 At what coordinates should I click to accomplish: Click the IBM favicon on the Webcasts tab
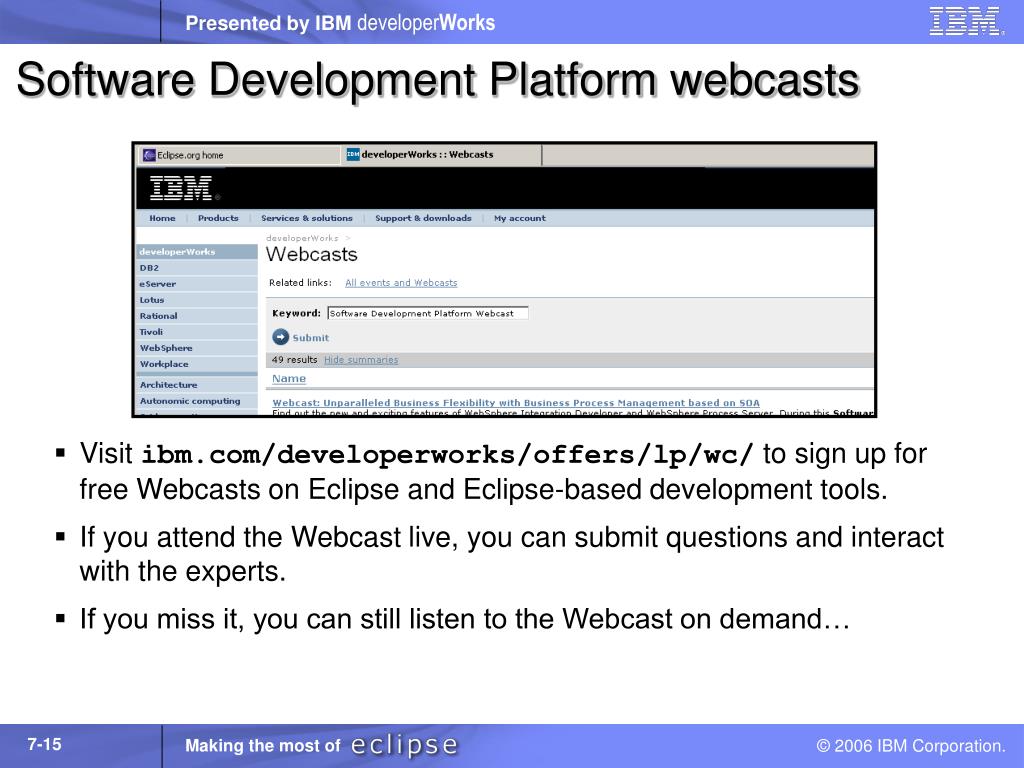coord(353,154)
